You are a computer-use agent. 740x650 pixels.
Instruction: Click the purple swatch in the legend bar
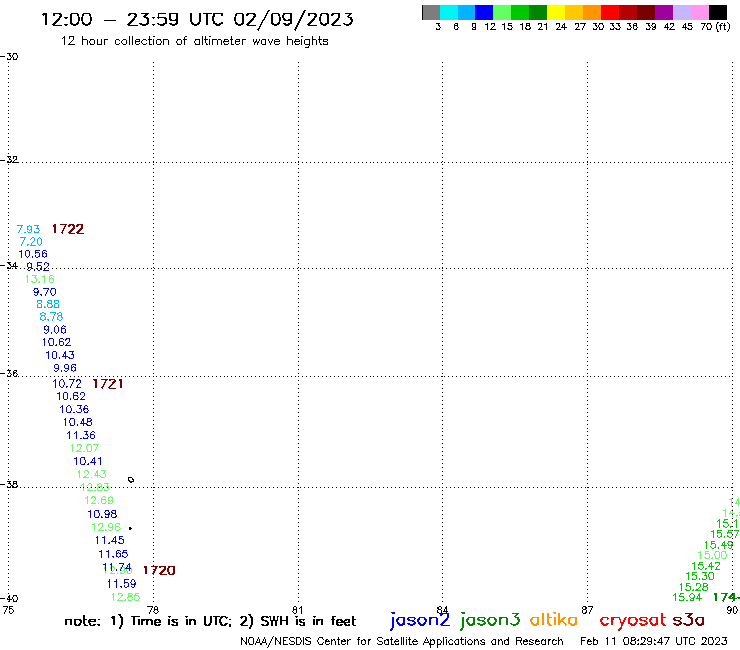[x=664, y=12]
